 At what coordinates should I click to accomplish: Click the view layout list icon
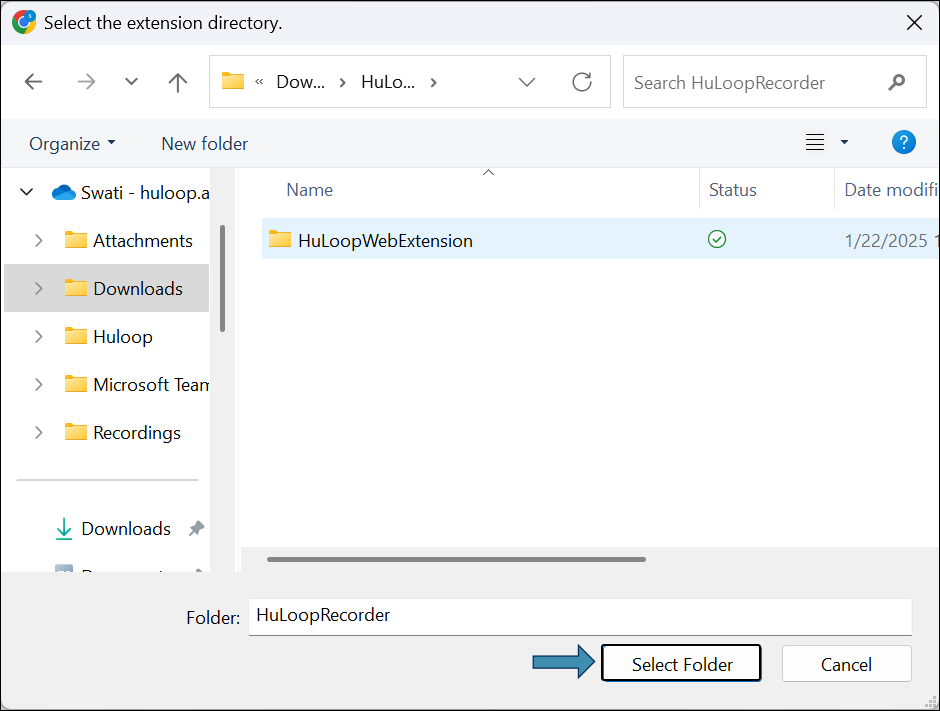tap(815, 143)
